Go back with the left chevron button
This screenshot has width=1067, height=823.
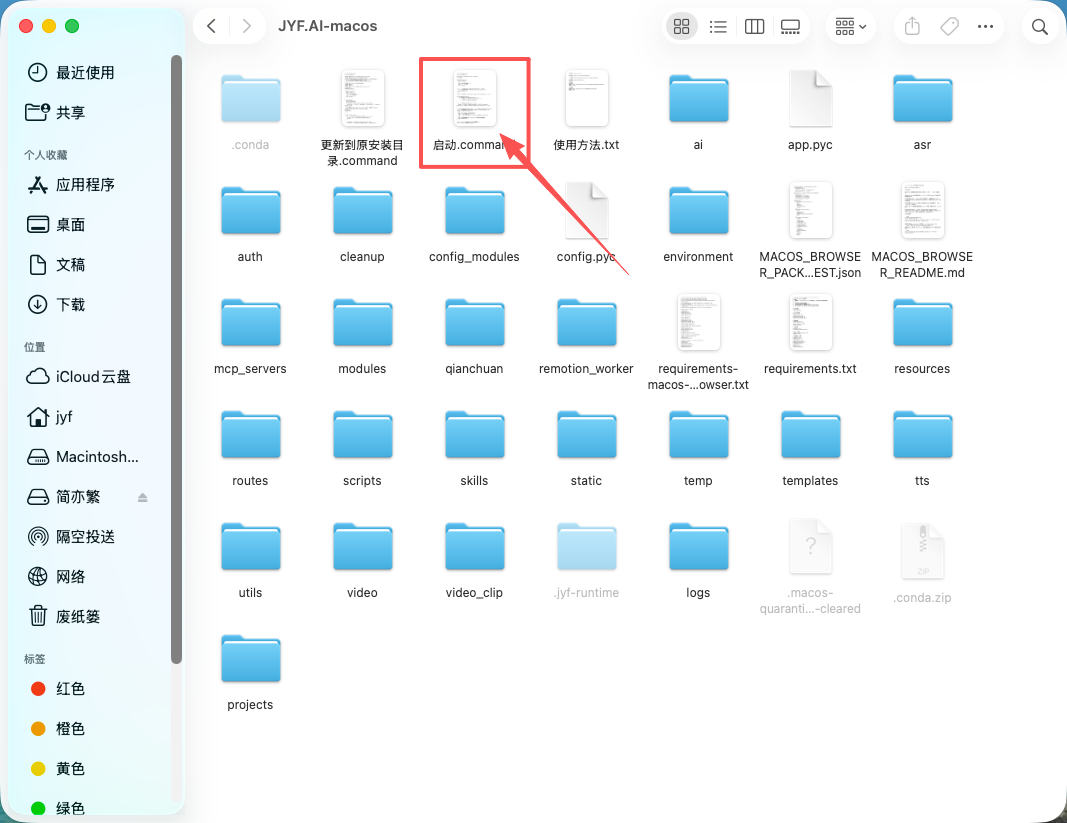point(212,27)
